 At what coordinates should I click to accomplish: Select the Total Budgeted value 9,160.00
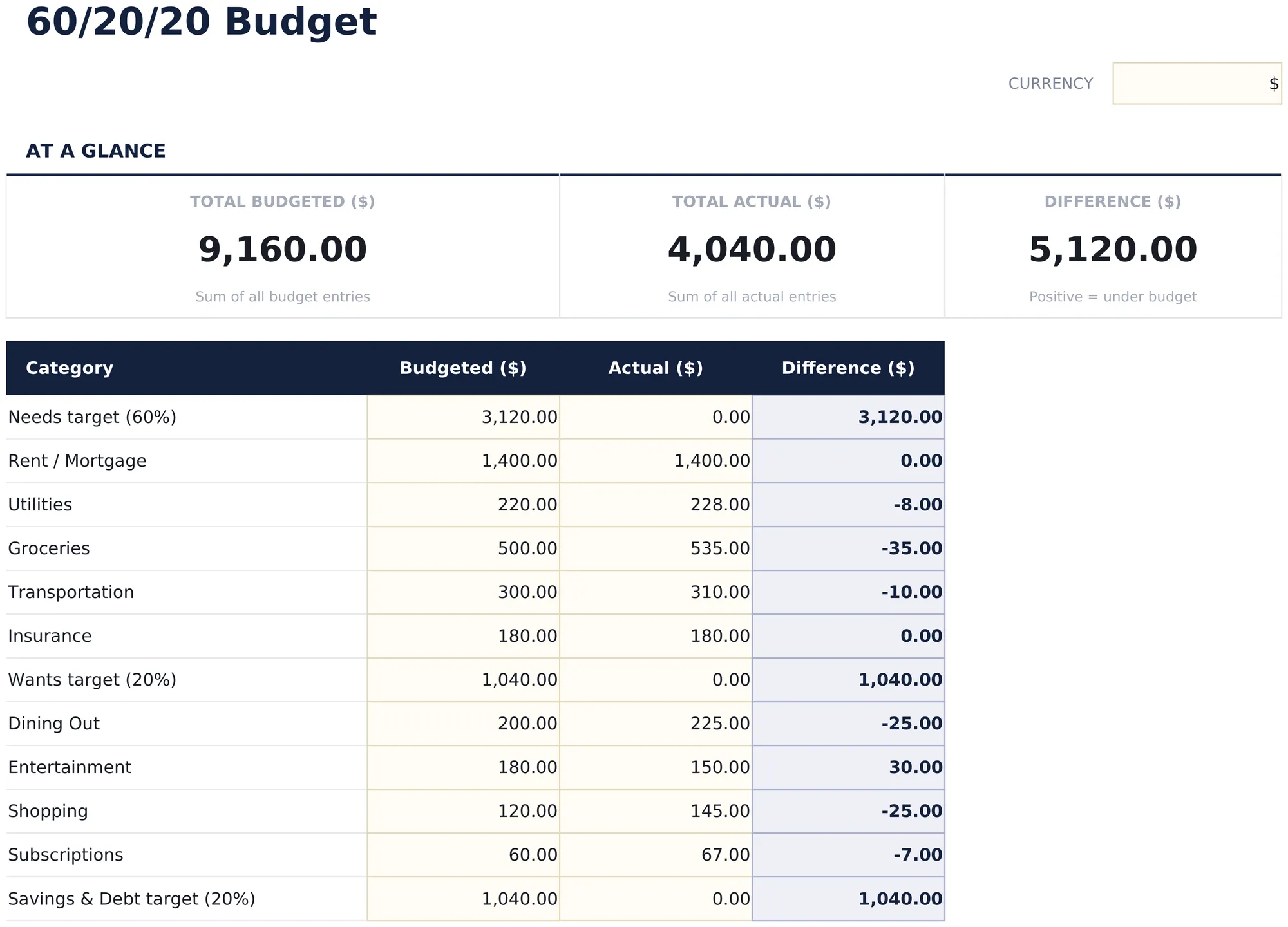click(x=283, y=250)
